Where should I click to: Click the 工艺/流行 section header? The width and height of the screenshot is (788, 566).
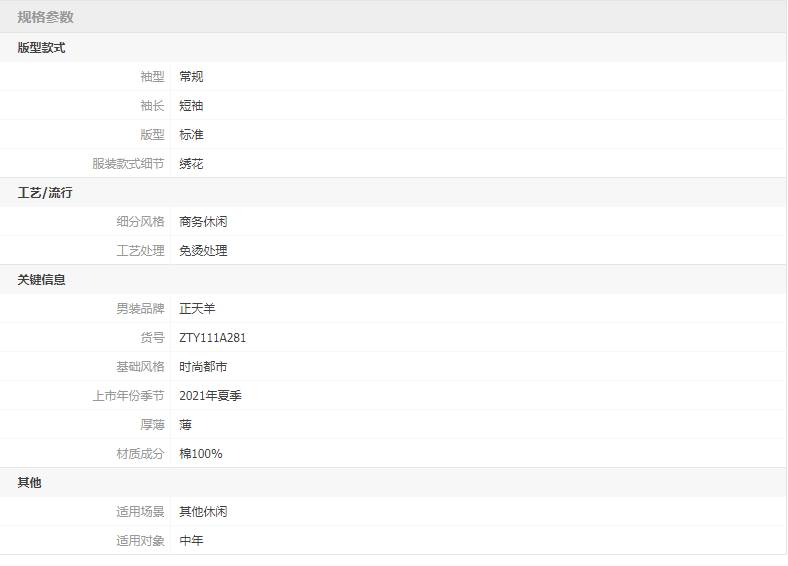click(44, 192)
